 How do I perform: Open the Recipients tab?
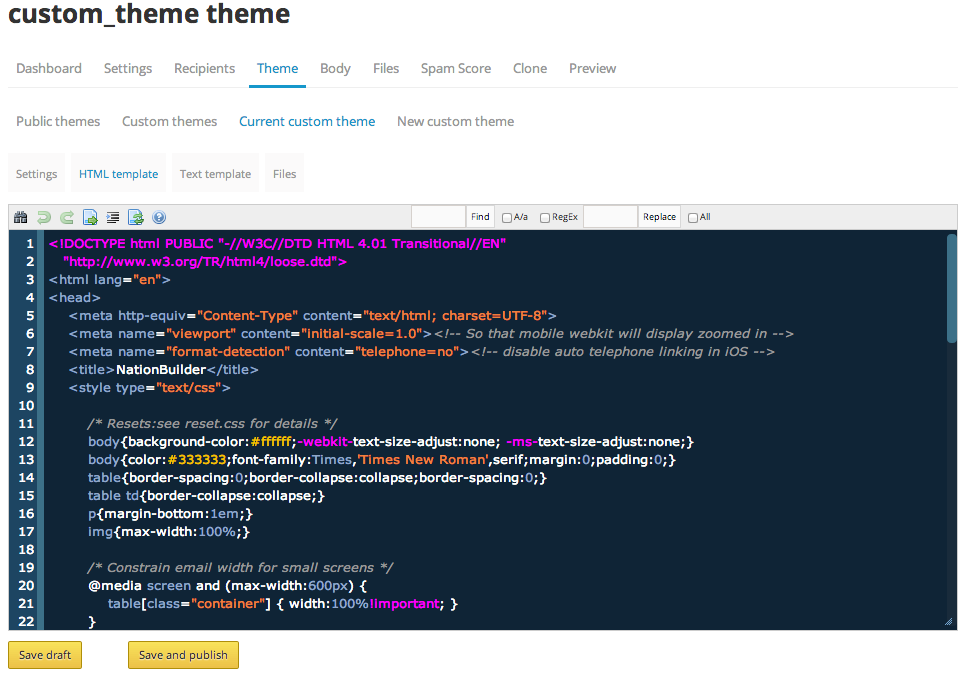point(204,69)
